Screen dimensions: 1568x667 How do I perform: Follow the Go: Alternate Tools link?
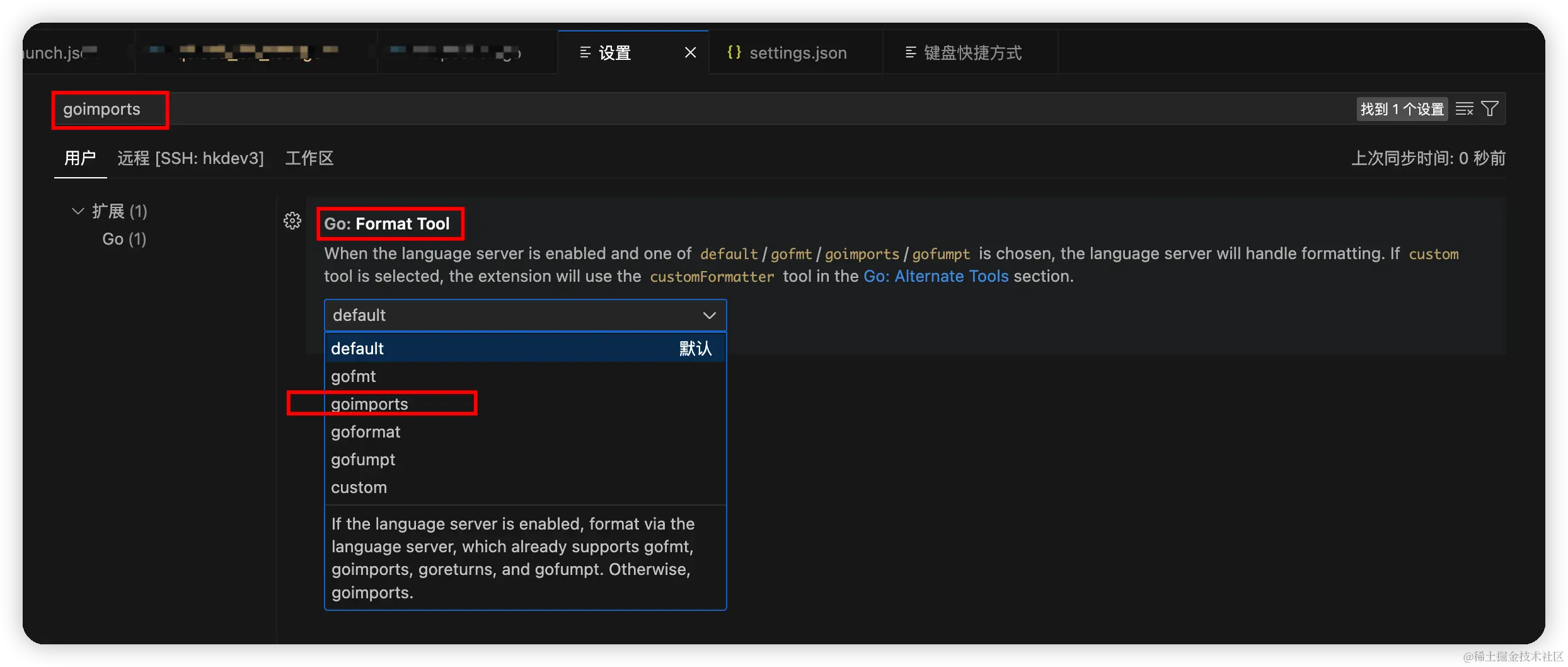(936, 276)
